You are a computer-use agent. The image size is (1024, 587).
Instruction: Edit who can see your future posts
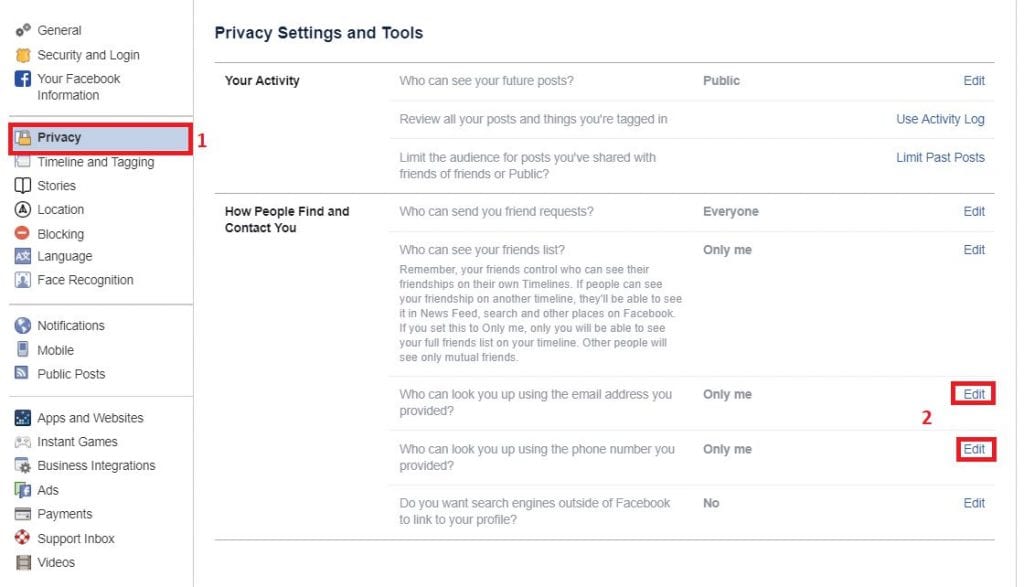click(x=974, y=81)
